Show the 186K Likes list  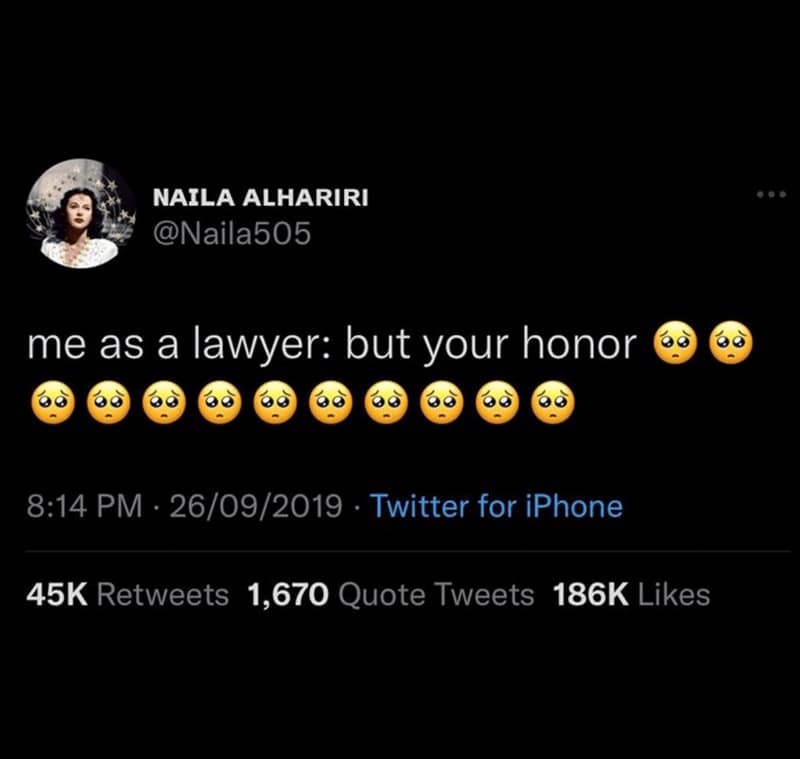[632, 595]
